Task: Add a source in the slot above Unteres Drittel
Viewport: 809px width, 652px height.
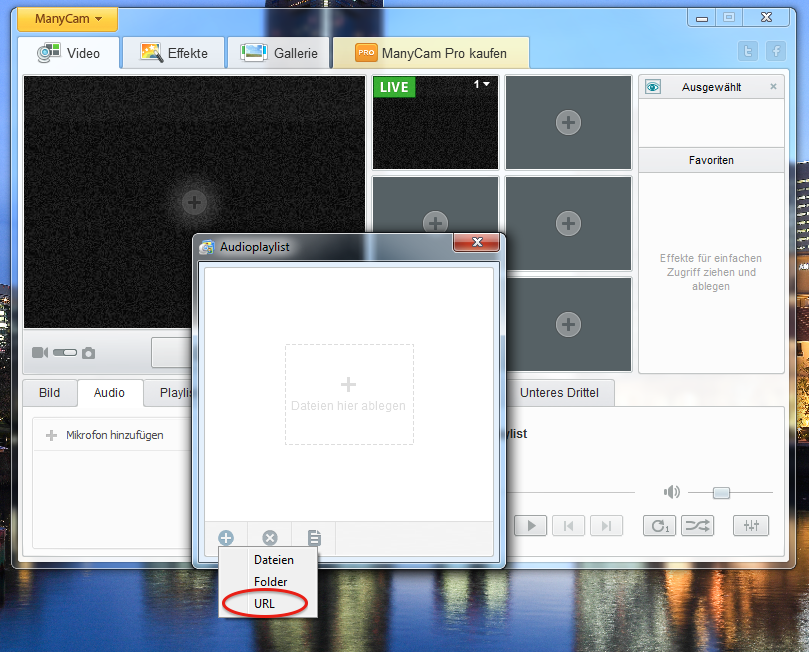Action: point(569,324)
